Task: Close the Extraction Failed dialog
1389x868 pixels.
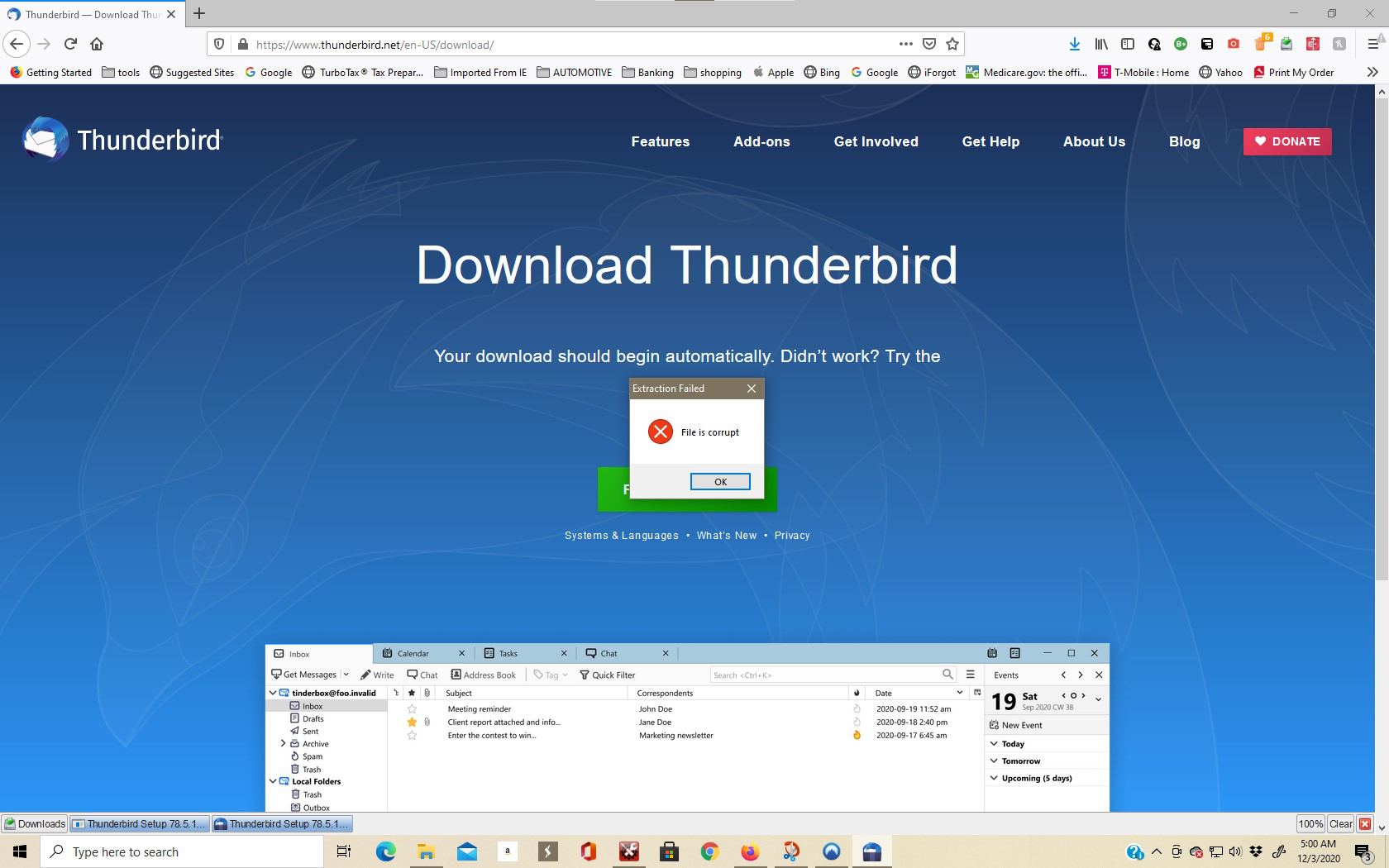Action: [x=751, y=389]
